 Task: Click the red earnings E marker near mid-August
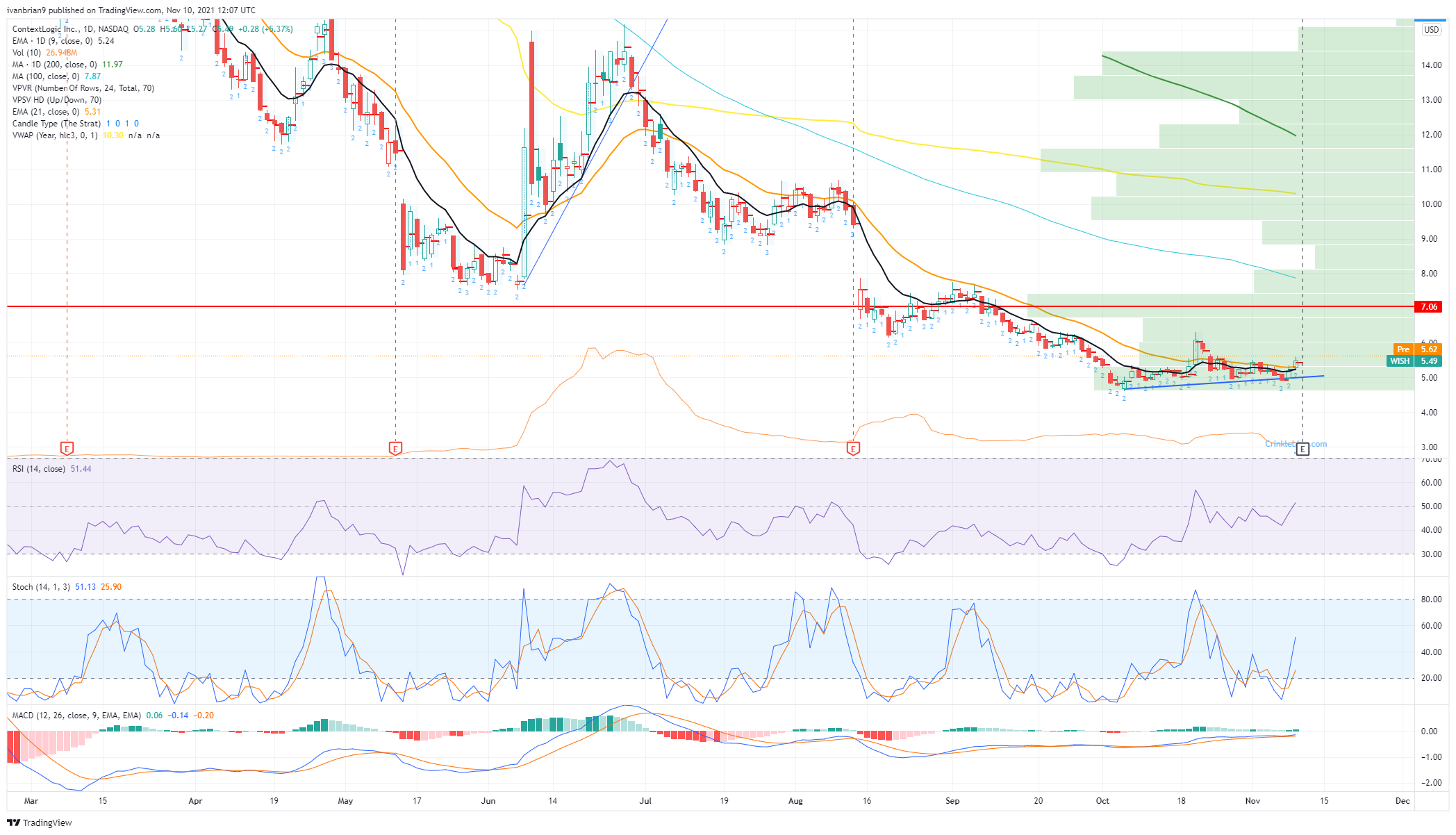coord(853,449)
